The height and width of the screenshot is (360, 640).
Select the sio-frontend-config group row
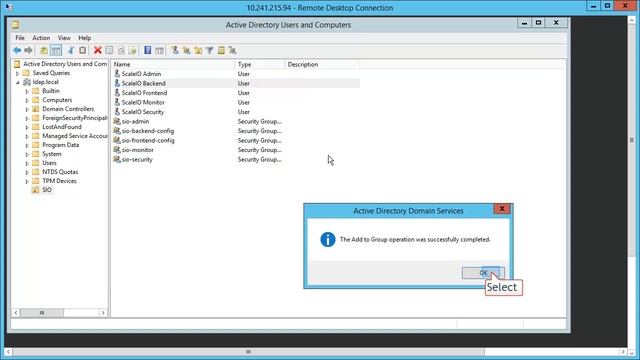(x=236, y=140)
